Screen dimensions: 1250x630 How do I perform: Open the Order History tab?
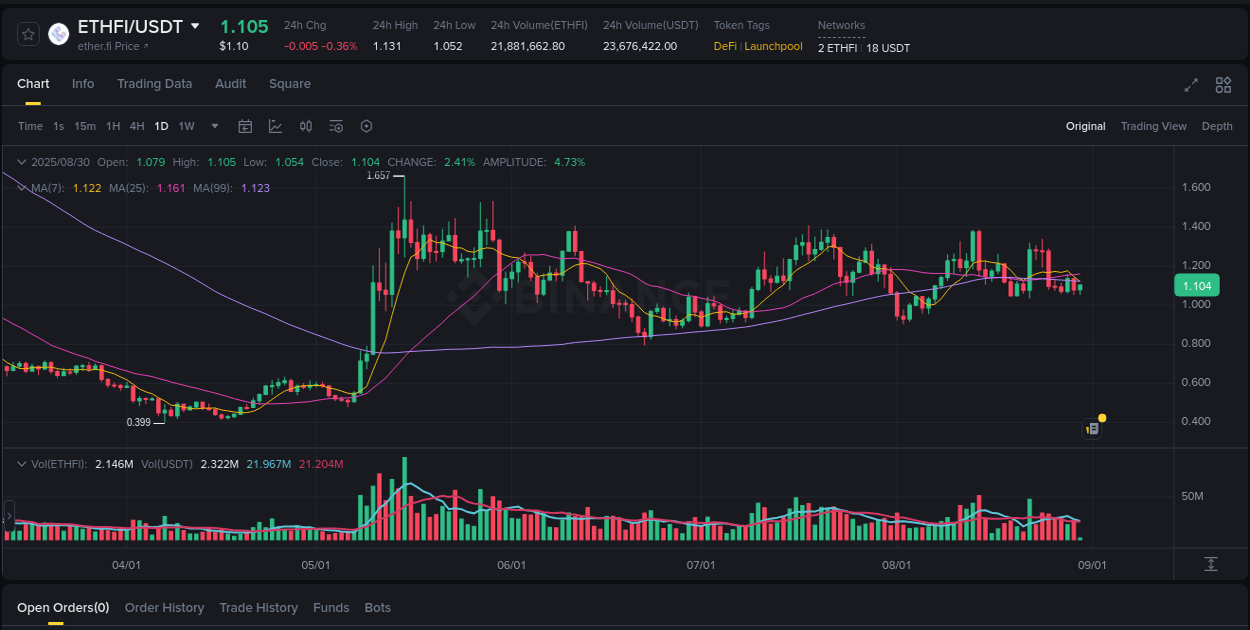(164, 607)
